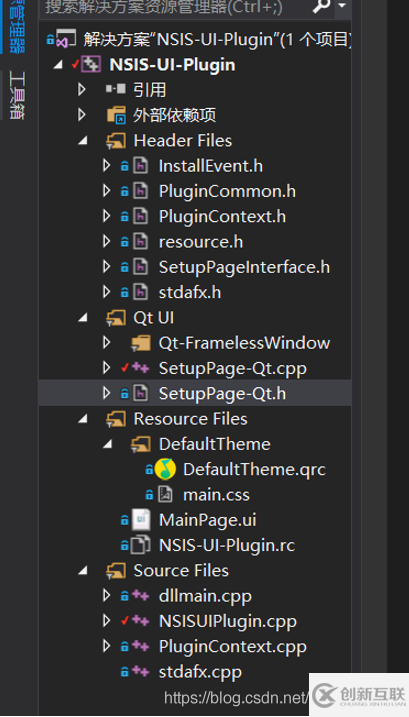Click the DefaultTheme.qrc music-note icon

pyautogui.click(x=165, y=469)
